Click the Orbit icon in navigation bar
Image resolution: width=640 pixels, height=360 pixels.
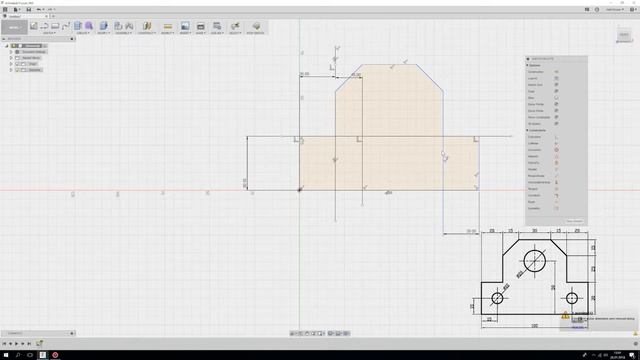(293, 333)
